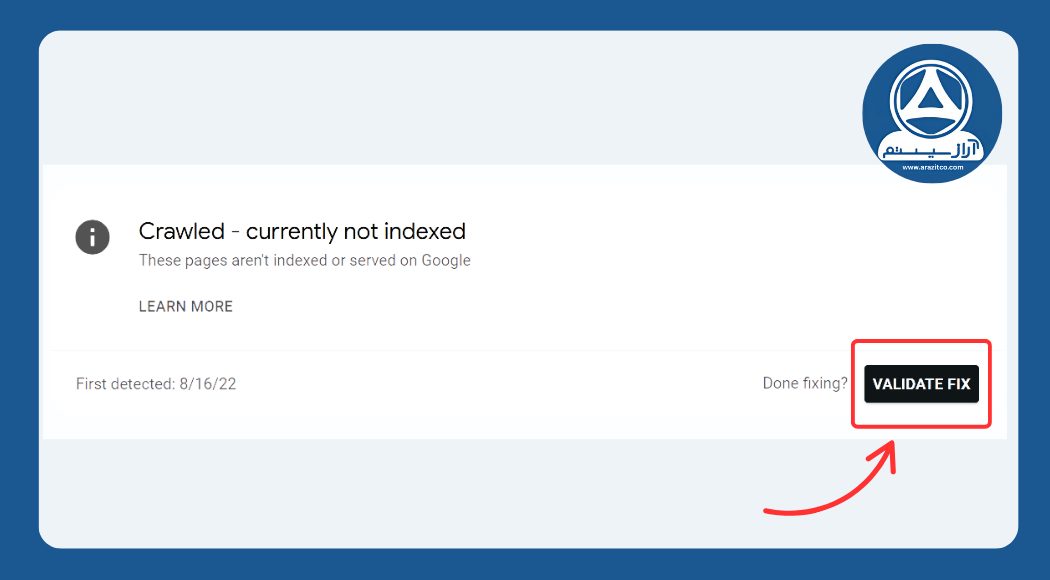Click the dark info badge left of the description

(92, 237)
